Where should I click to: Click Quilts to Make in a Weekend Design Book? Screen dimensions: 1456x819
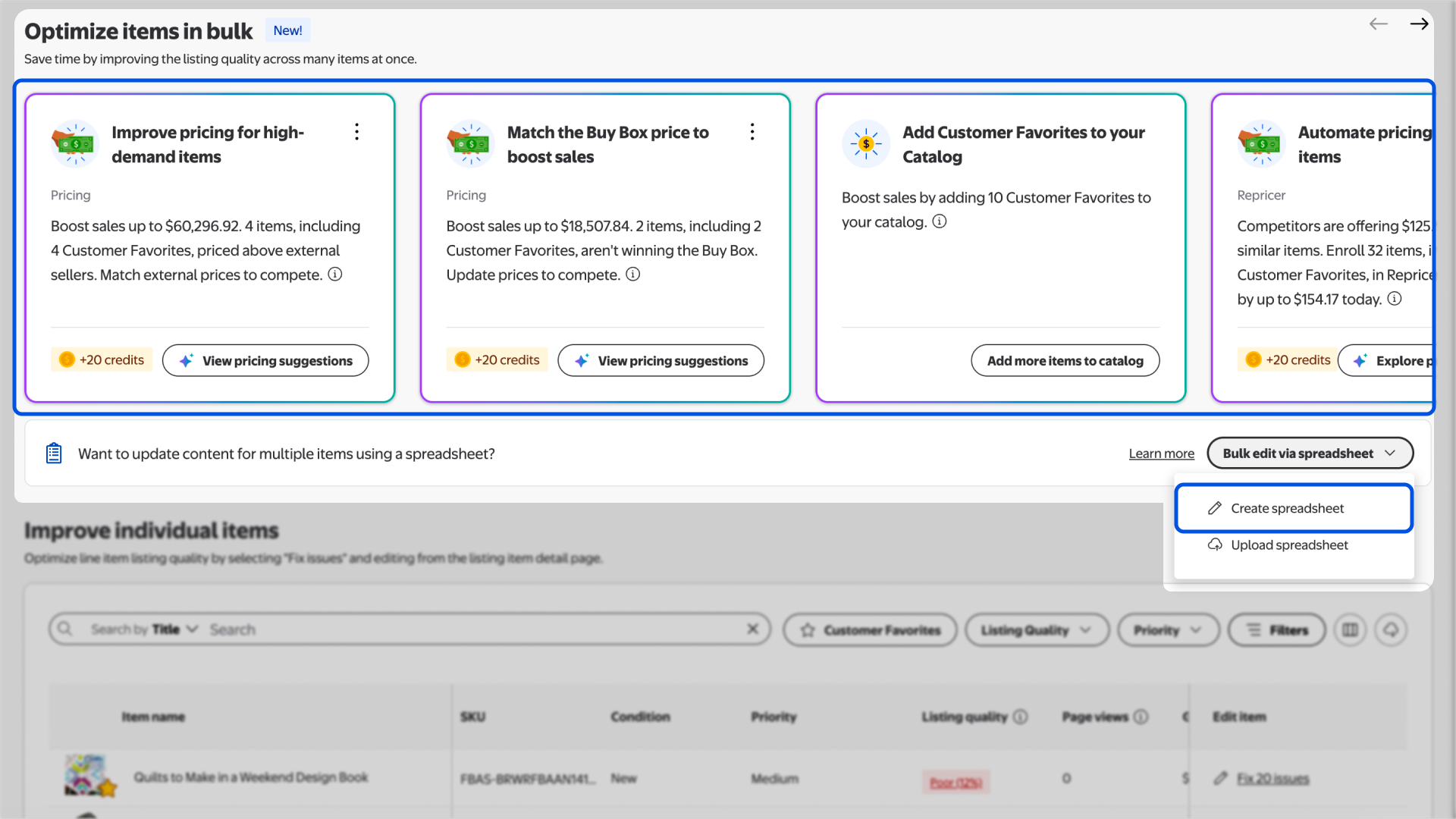pyautogui.click(x=251, y=777)
